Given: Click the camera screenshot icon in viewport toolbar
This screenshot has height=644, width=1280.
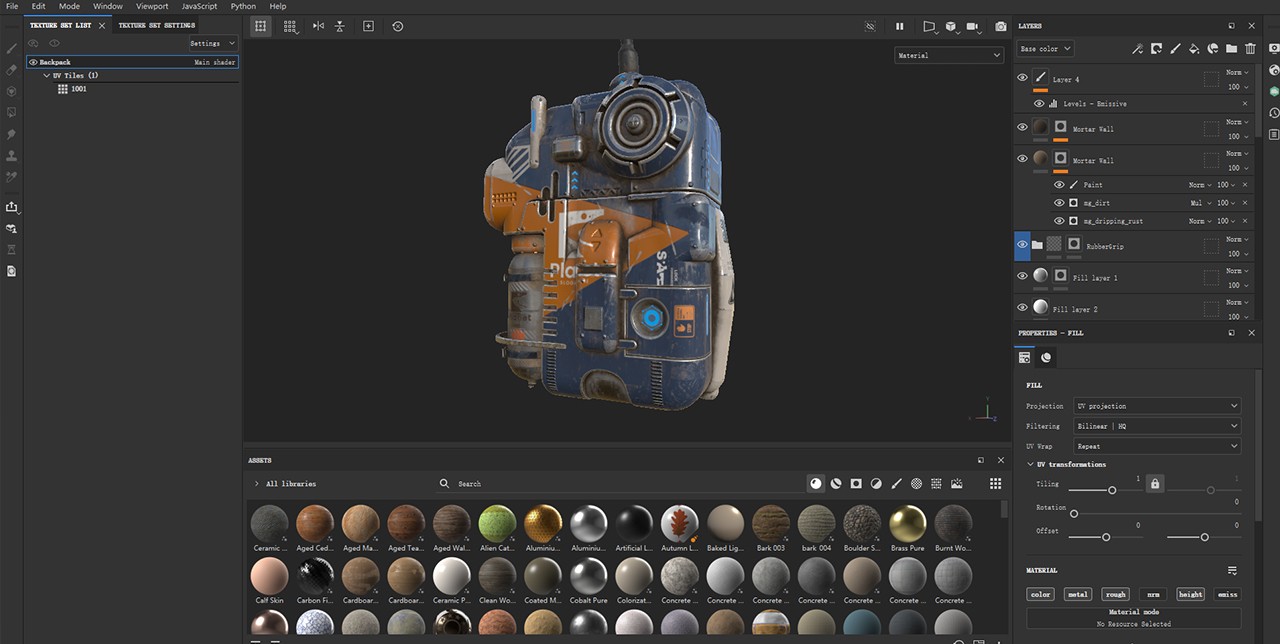Looking at the screenshot, I should pyautogui.click(x=1000, y=27).
